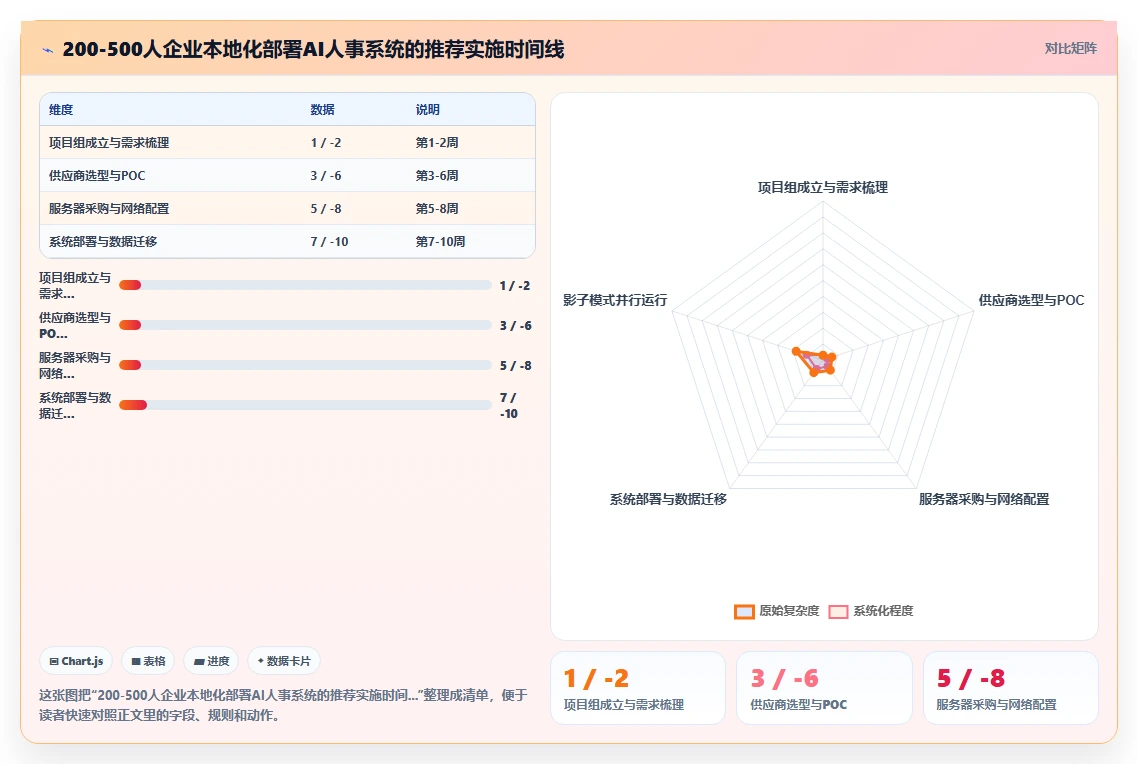1138x764 pixels.
Task: Click the table value 7 / -10
Action: [329, 242]
